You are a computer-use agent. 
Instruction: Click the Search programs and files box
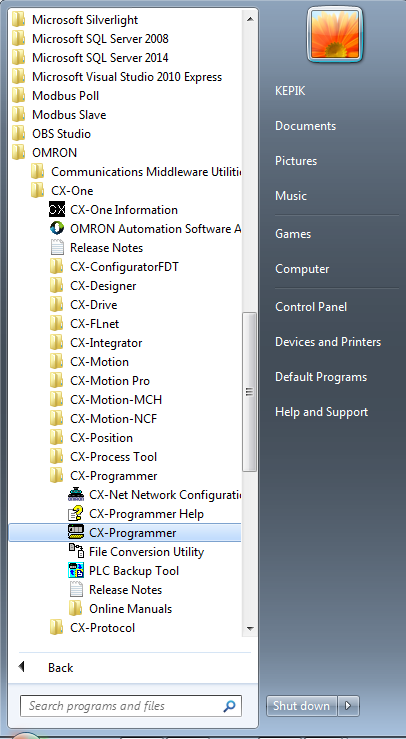click(131, 706)
